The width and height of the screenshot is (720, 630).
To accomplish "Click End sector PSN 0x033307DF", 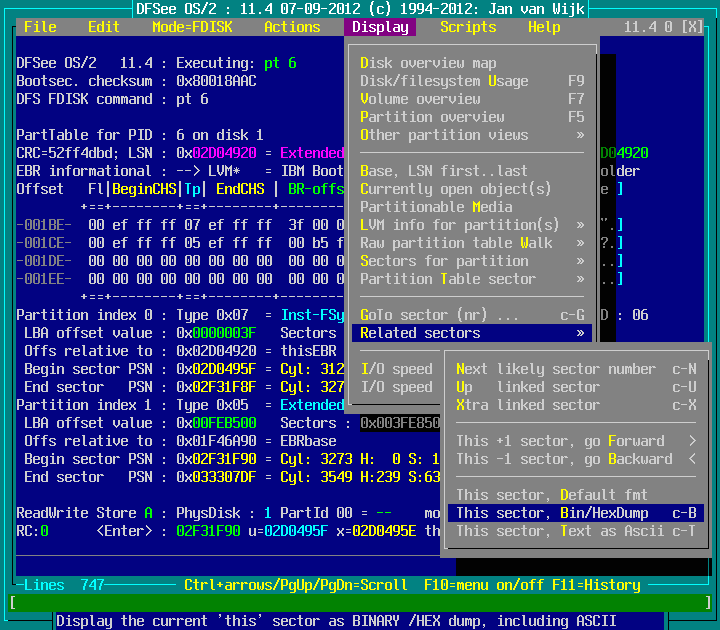I will [x=216, y=477].
